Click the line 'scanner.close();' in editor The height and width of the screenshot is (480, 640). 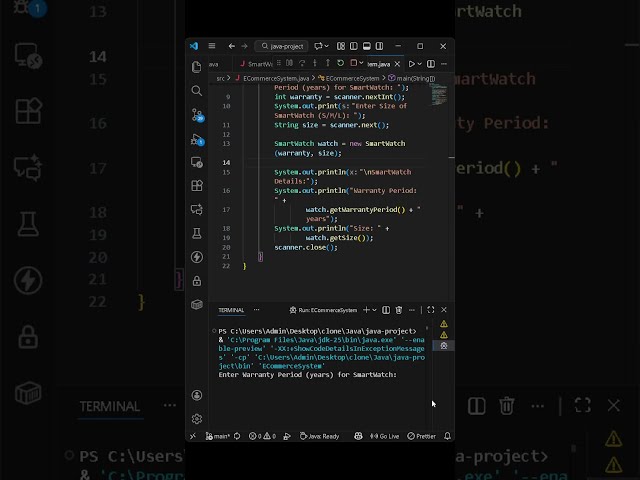coord(306,247)
